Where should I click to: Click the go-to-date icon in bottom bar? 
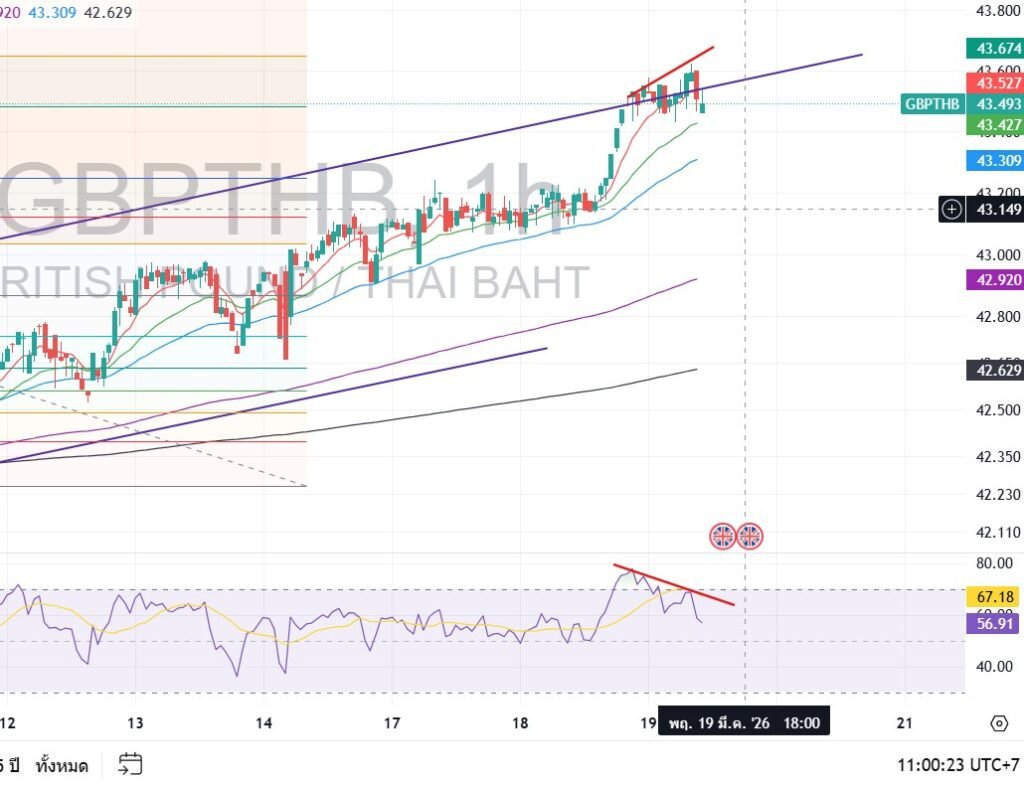pos(129,765)
